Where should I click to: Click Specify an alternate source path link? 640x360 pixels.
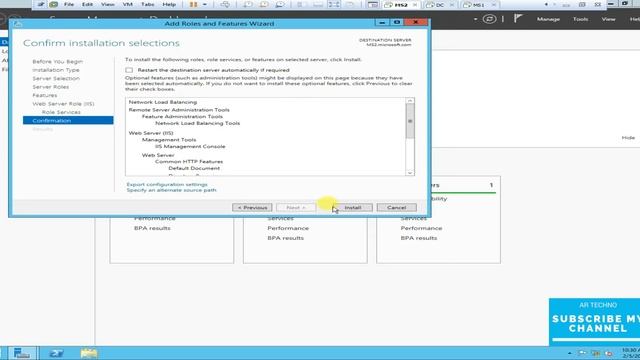[x=171, y=190]
